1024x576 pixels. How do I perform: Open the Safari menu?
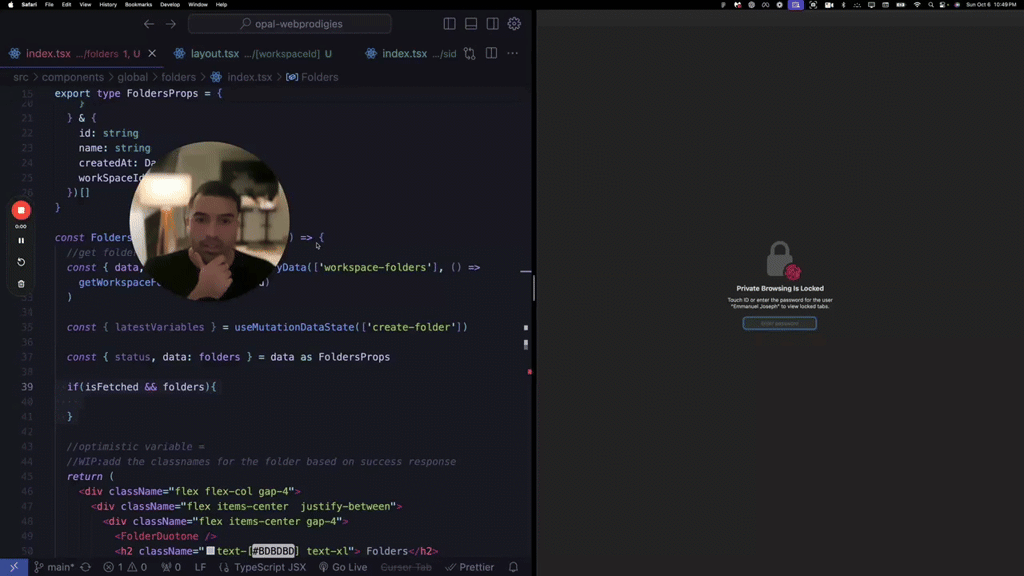pyautogui.click(x=29, y=5)
